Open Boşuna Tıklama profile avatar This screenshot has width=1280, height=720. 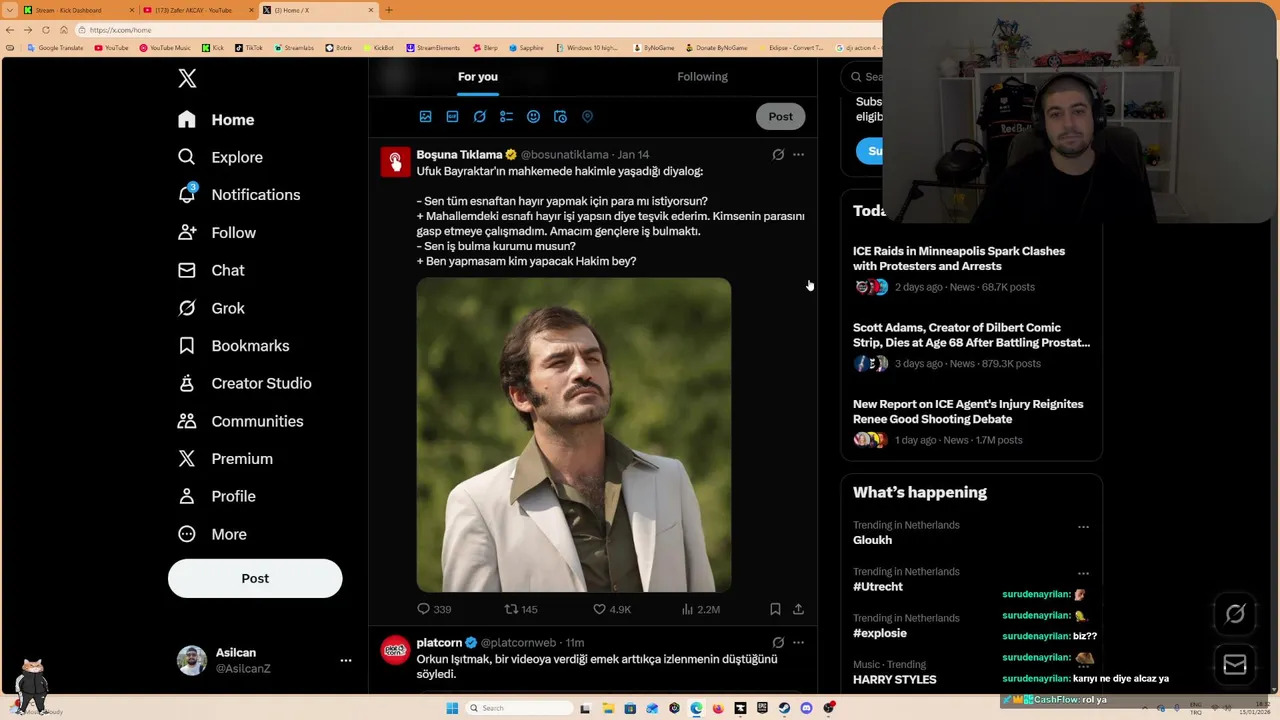point(395,162)
